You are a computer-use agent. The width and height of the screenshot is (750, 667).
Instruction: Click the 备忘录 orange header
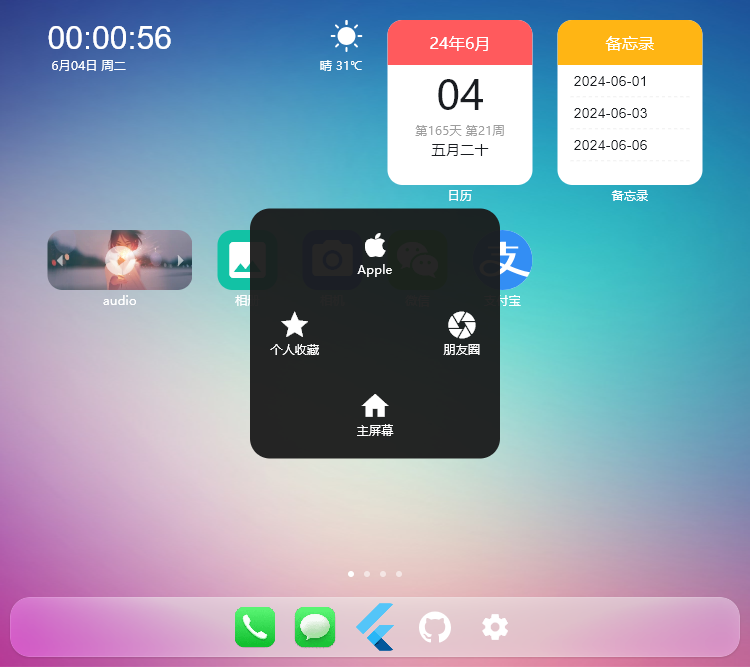[x=630, y=43]
